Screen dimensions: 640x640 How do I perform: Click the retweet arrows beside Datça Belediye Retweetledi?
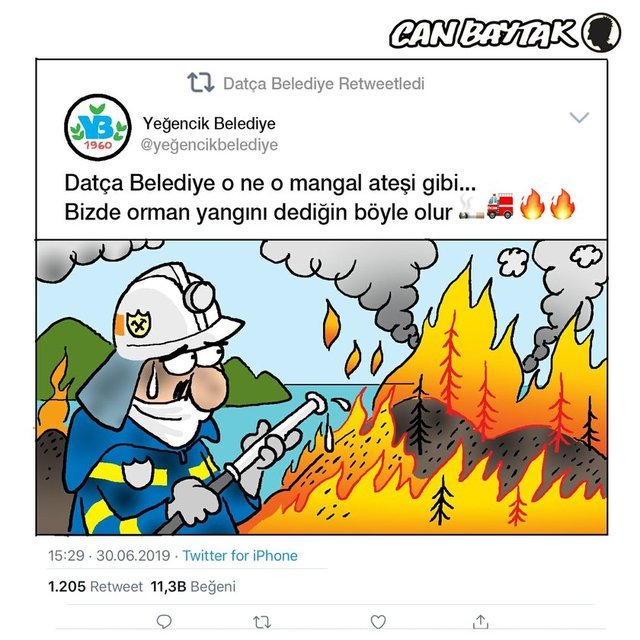click(200, 82)
